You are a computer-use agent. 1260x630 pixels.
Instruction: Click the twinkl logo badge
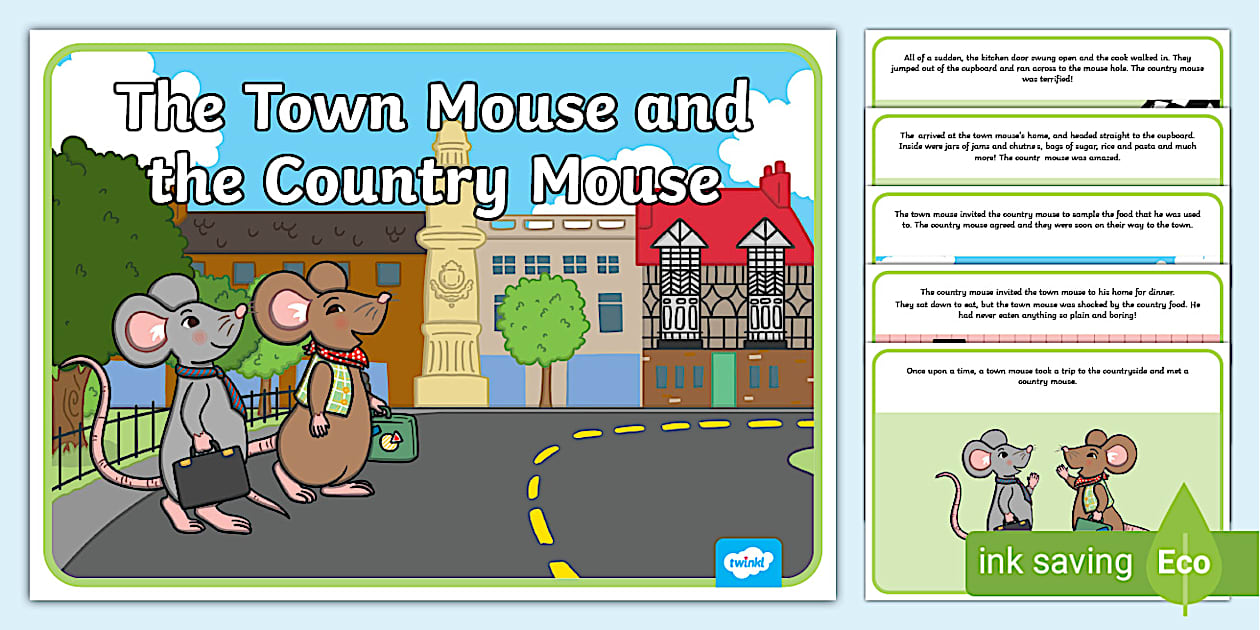click(x=748, y=562)
